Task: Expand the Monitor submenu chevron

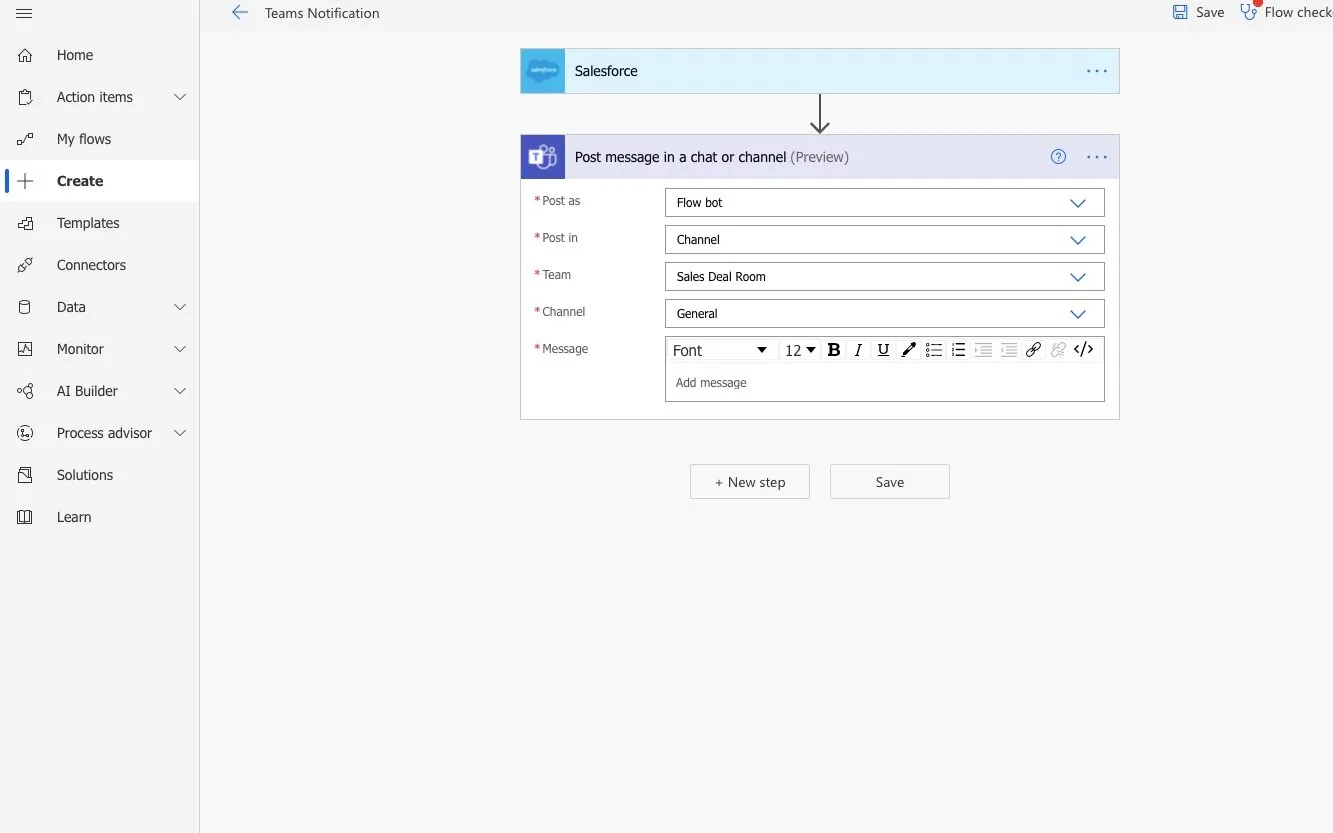Action: [x=180, y=349]
